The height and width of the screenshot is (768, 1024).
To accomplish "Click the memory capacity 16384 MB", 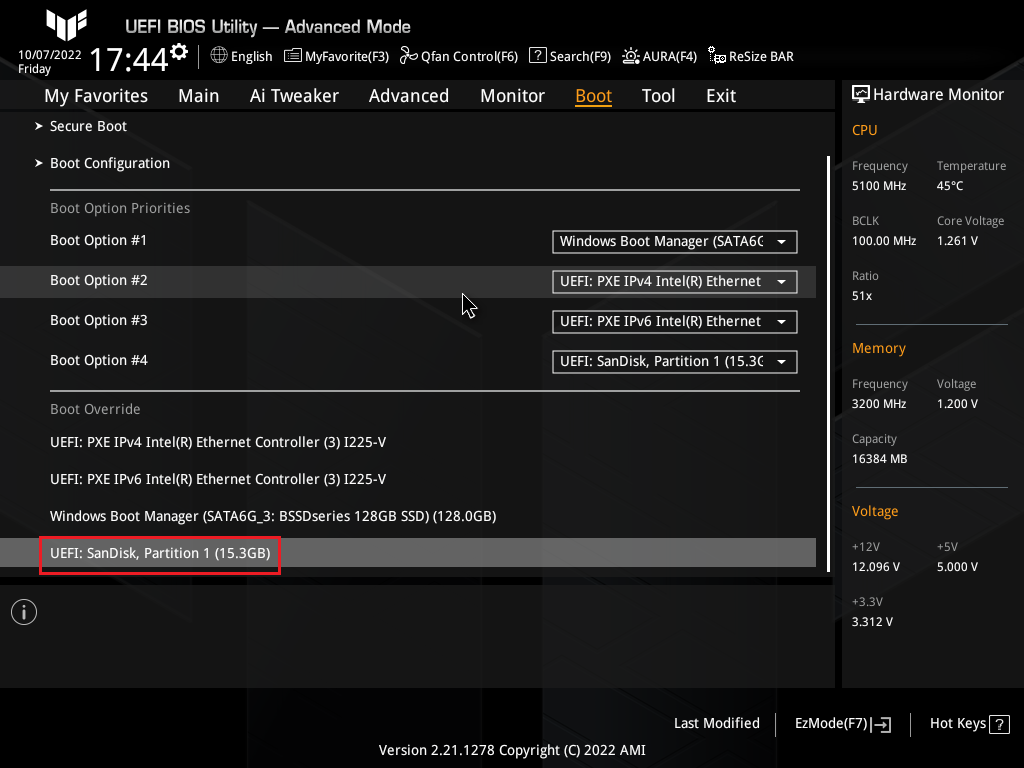I will (879, 459).
